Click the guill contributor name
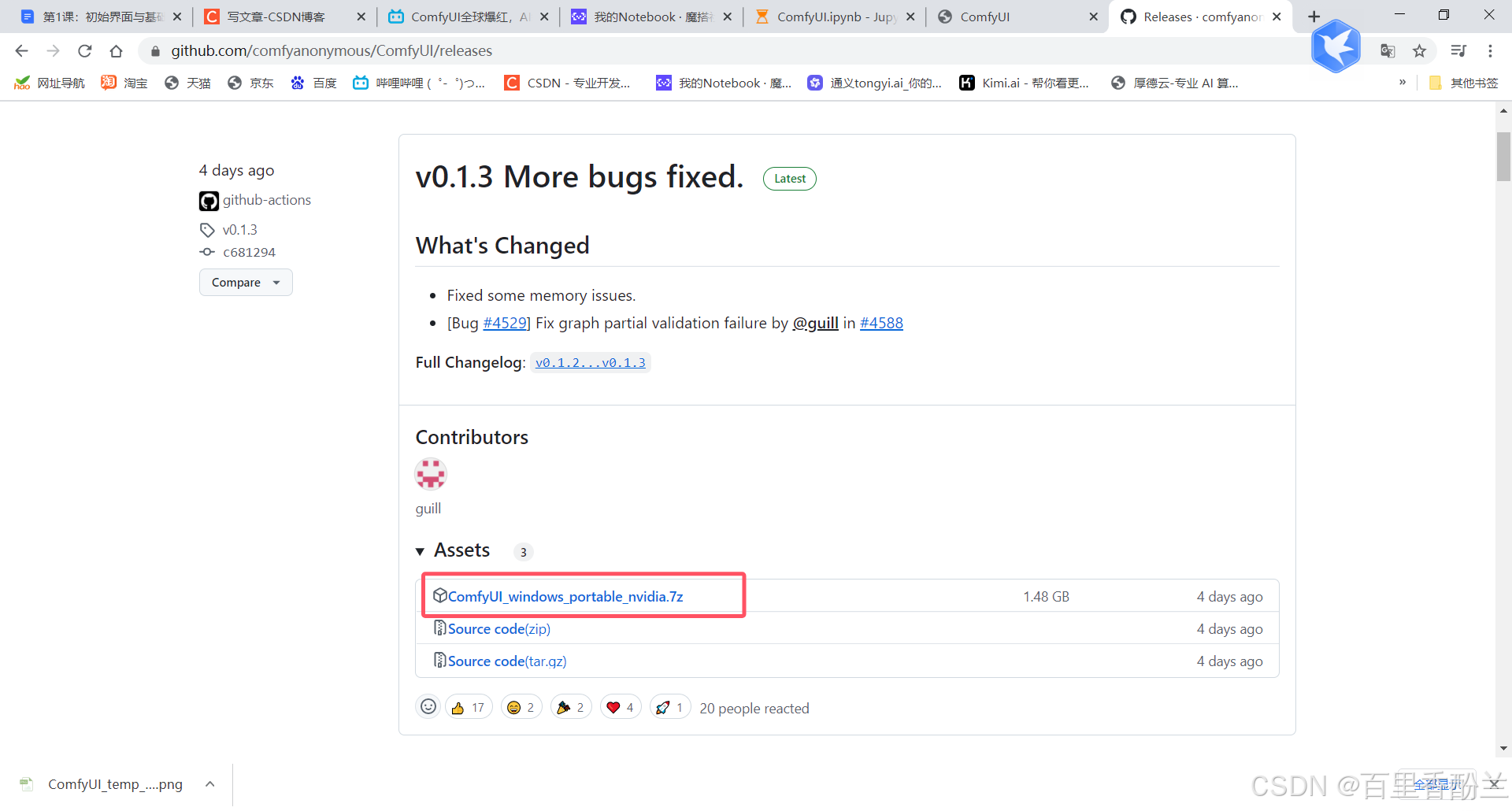Viewport: 1512px width, 811px height. click(428, 509)
